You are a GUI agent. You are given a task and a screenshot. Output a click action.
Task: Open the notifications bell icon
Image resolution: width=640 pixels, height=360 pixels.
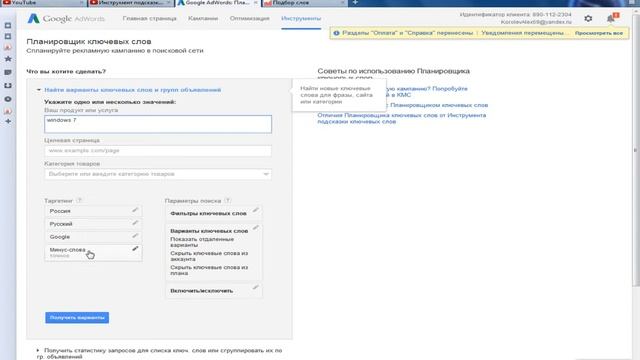click(x=611, y=18)
